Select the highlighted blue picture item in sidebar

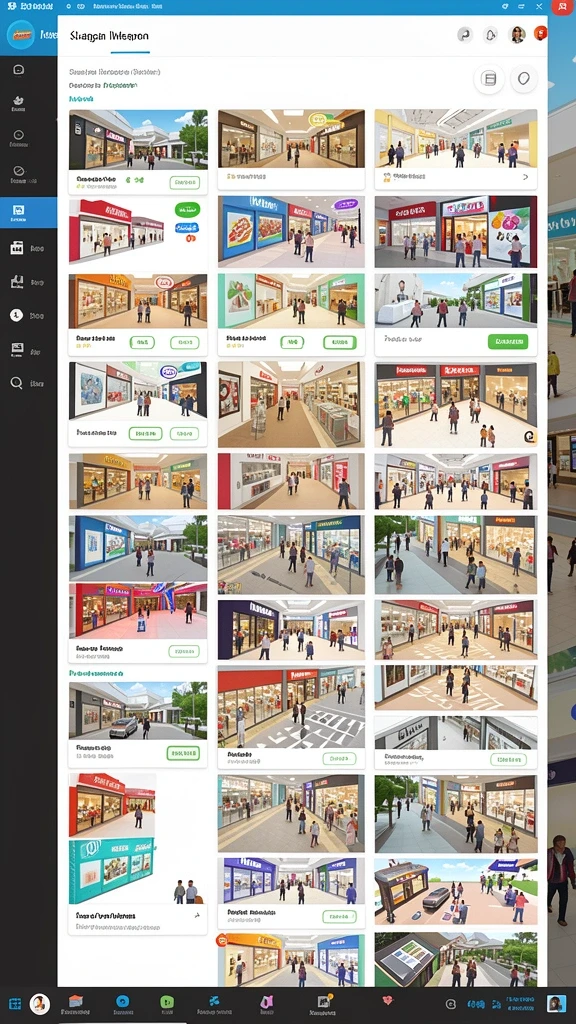point(28,212)
